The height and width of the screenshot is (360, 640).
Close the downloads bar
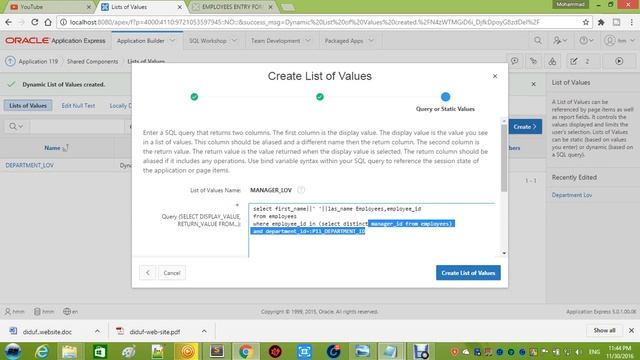pos(631,330)
